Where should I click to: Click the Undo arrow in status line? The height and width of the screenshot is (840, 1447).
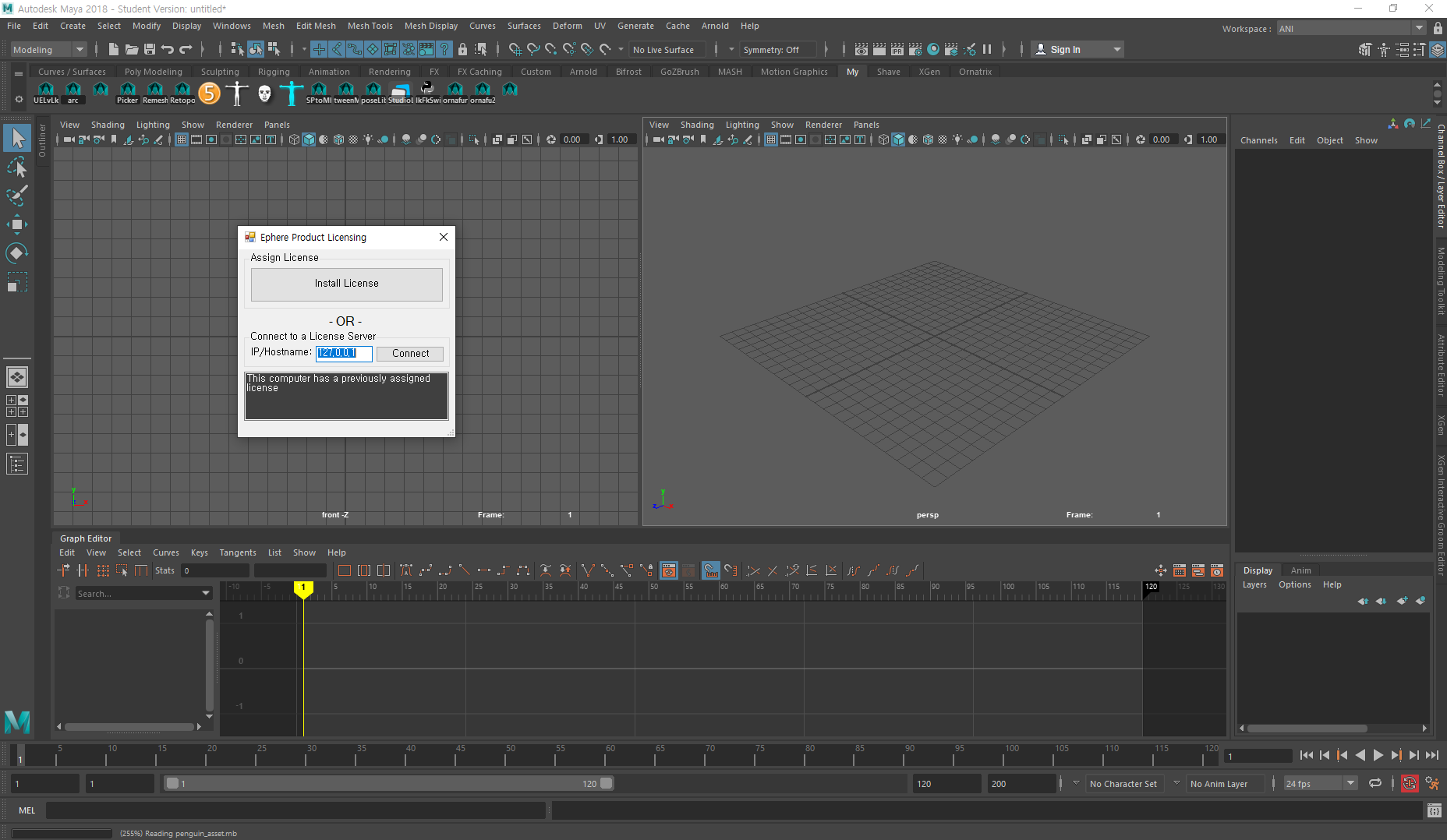pyautogui.click(x=167, y=49)
